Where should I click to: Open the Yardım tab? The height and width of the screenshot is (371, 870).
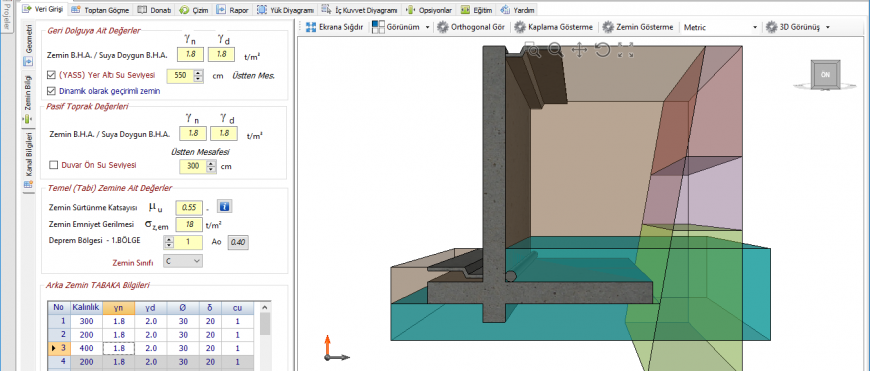pos(518,9)
